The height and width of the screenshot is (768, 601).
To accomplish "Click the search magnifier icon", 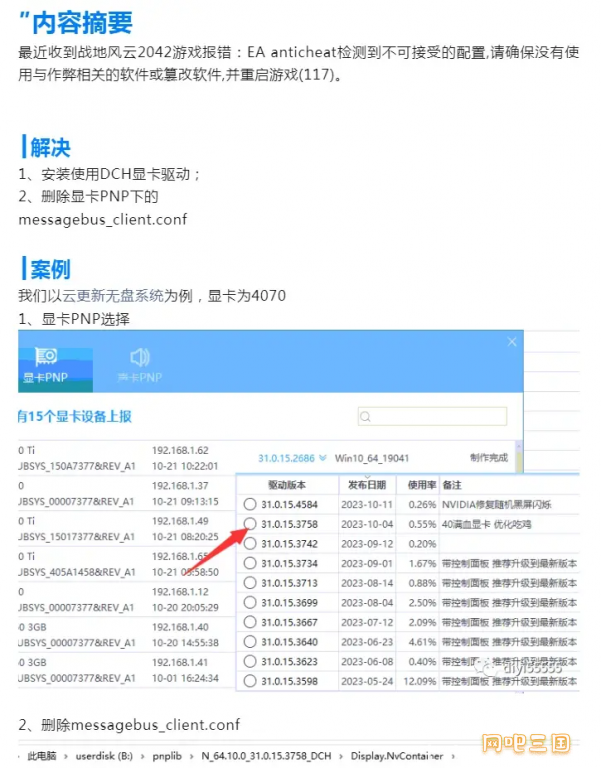I will tap(365, 417).
